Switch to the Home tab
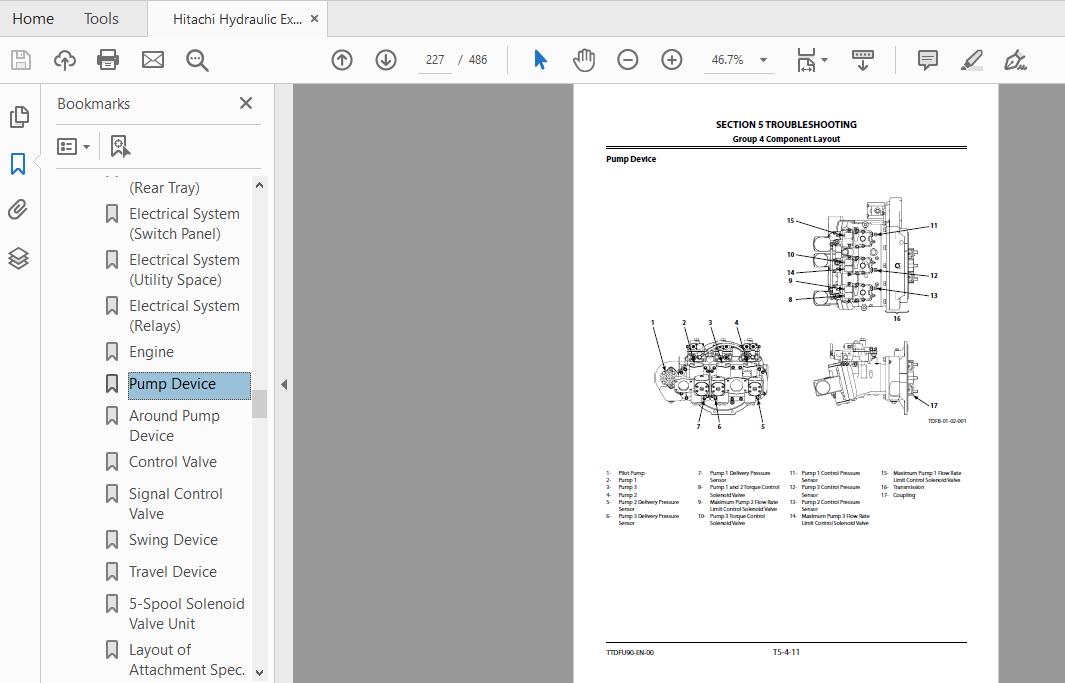The height and width of the screenshot is (683, 1065). (x=33, y=19)
